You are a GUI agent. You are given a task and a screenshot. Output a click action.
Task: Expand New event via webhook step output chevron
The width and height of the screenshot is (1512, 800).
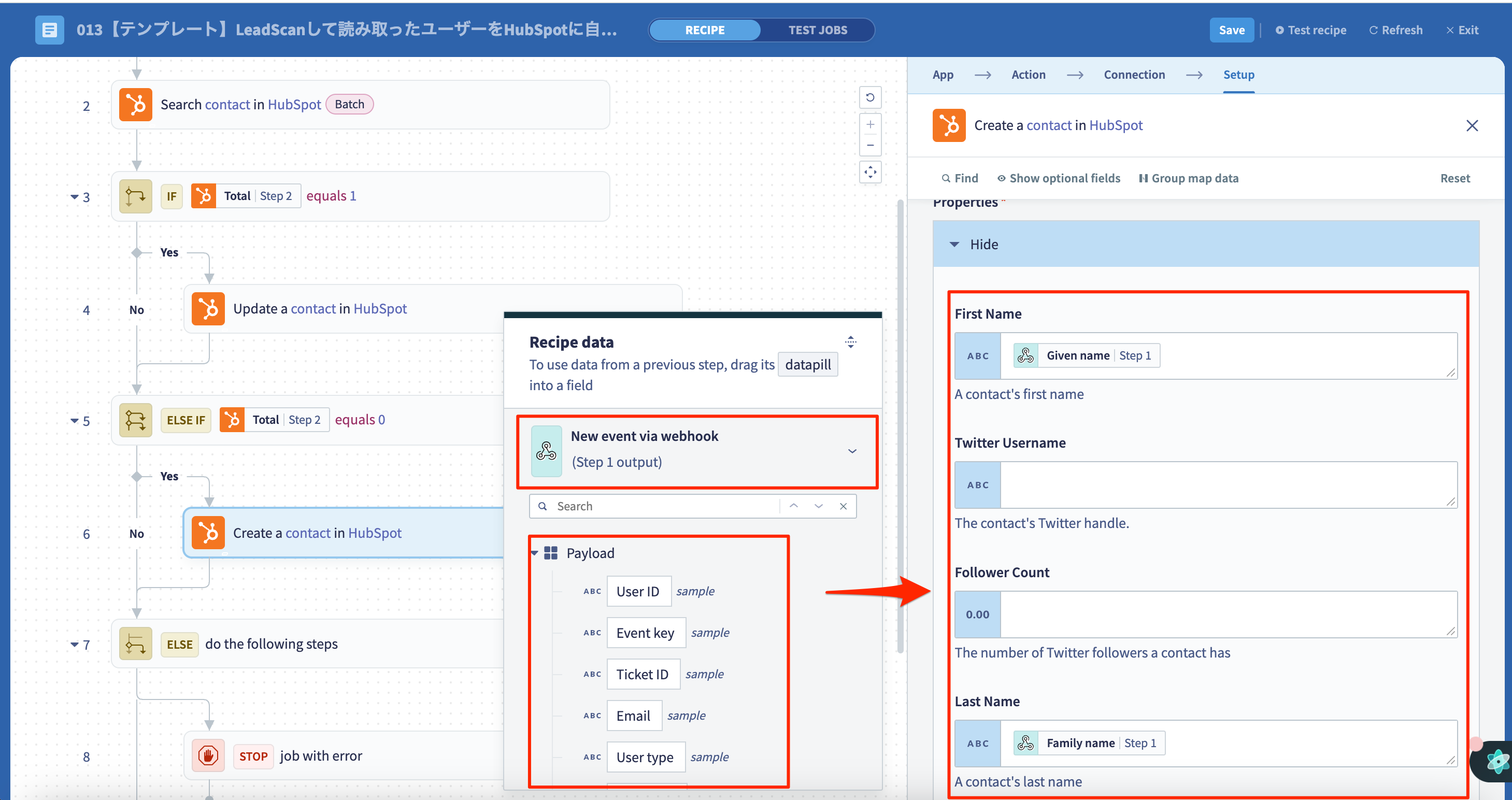[x=852, y=451]
